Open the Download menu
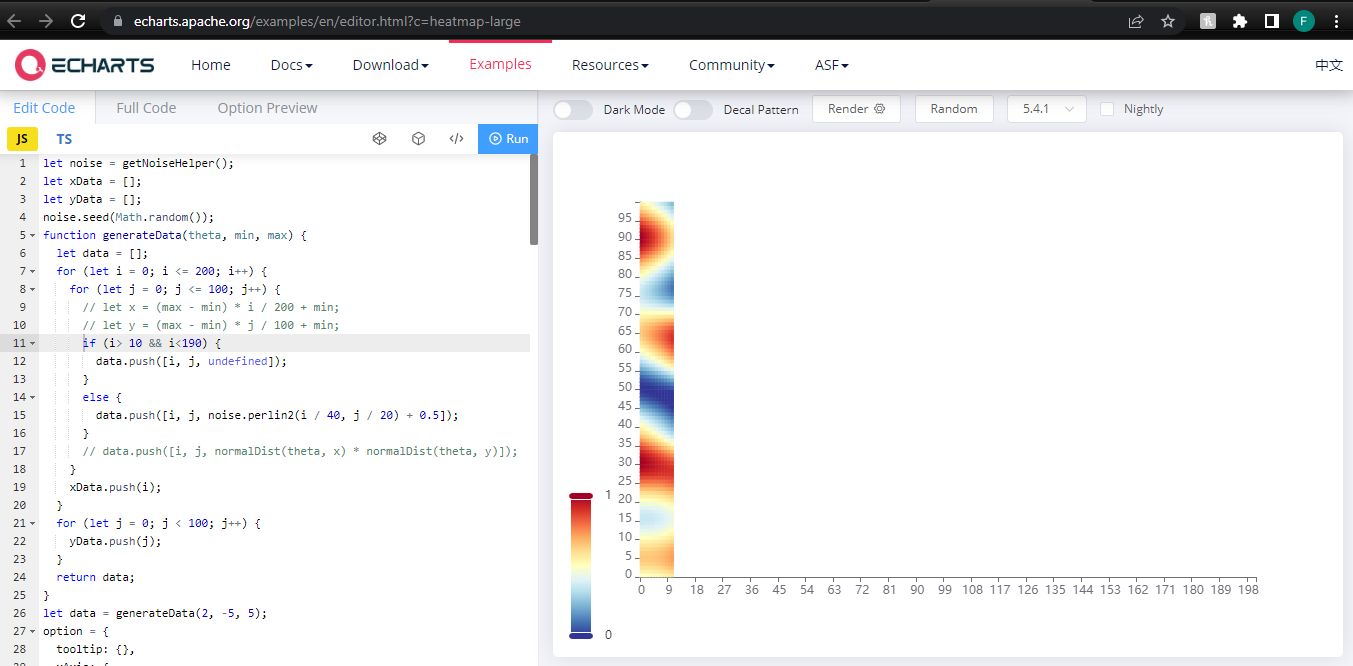The image size is (1353, 666). (390, 64)
